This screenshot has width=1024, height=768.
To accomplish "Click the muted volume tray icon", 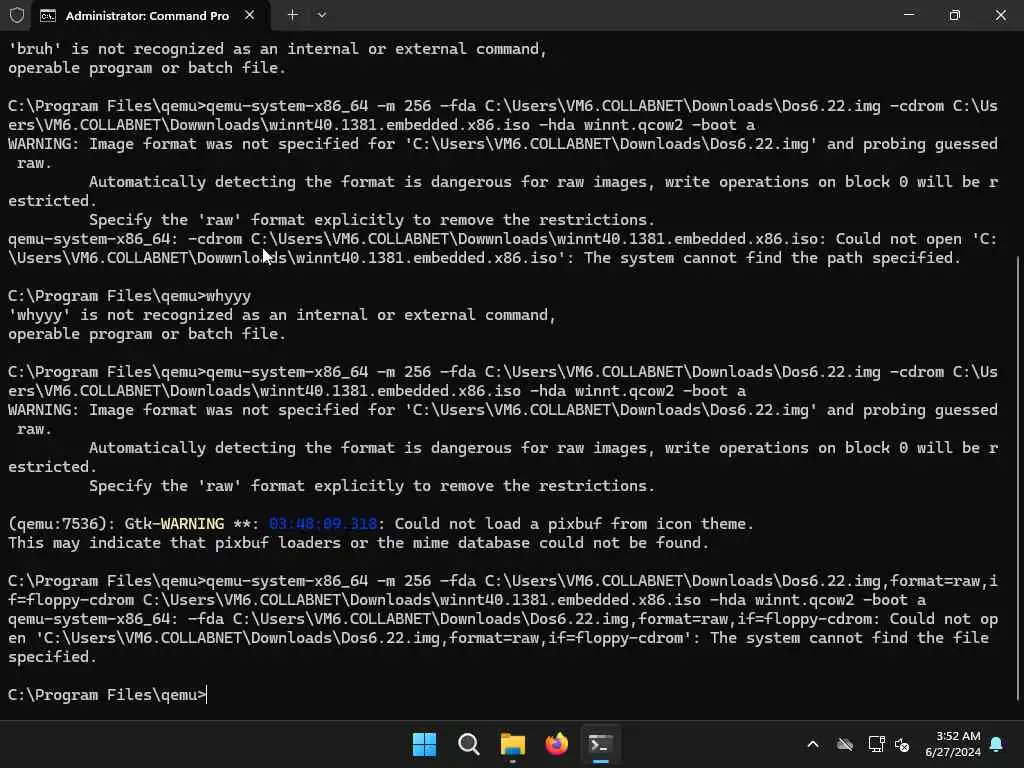I will 902,744.
